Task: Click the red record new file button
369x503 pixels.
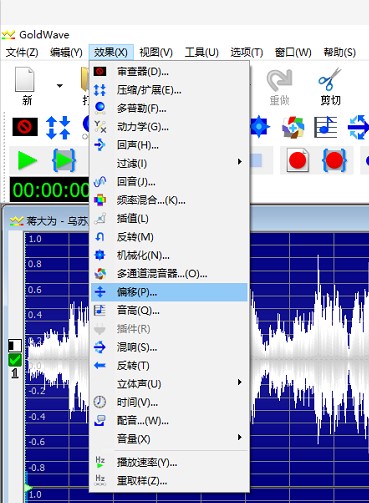Action: pyautogui.click(x=298, y=161)
